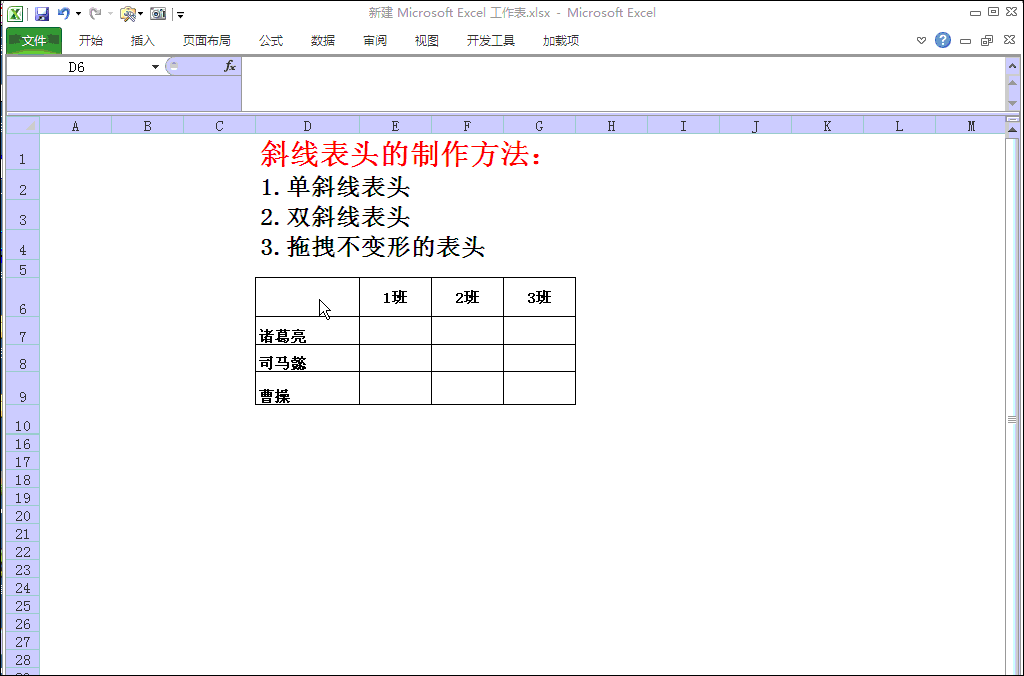The width and height of the screenshot is (1024, 676).
Task: Click the fx Insert Function icon
Action: click(x=230, y=66)
